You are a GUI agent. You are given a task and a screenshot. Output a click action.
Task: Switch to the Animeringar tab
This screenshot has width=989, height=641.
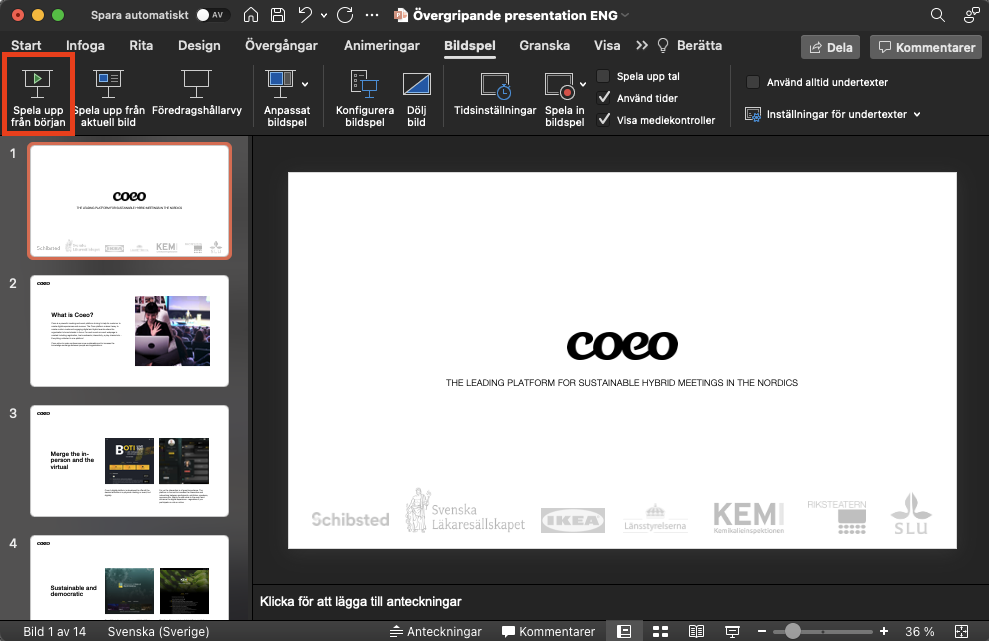[382, 45]
